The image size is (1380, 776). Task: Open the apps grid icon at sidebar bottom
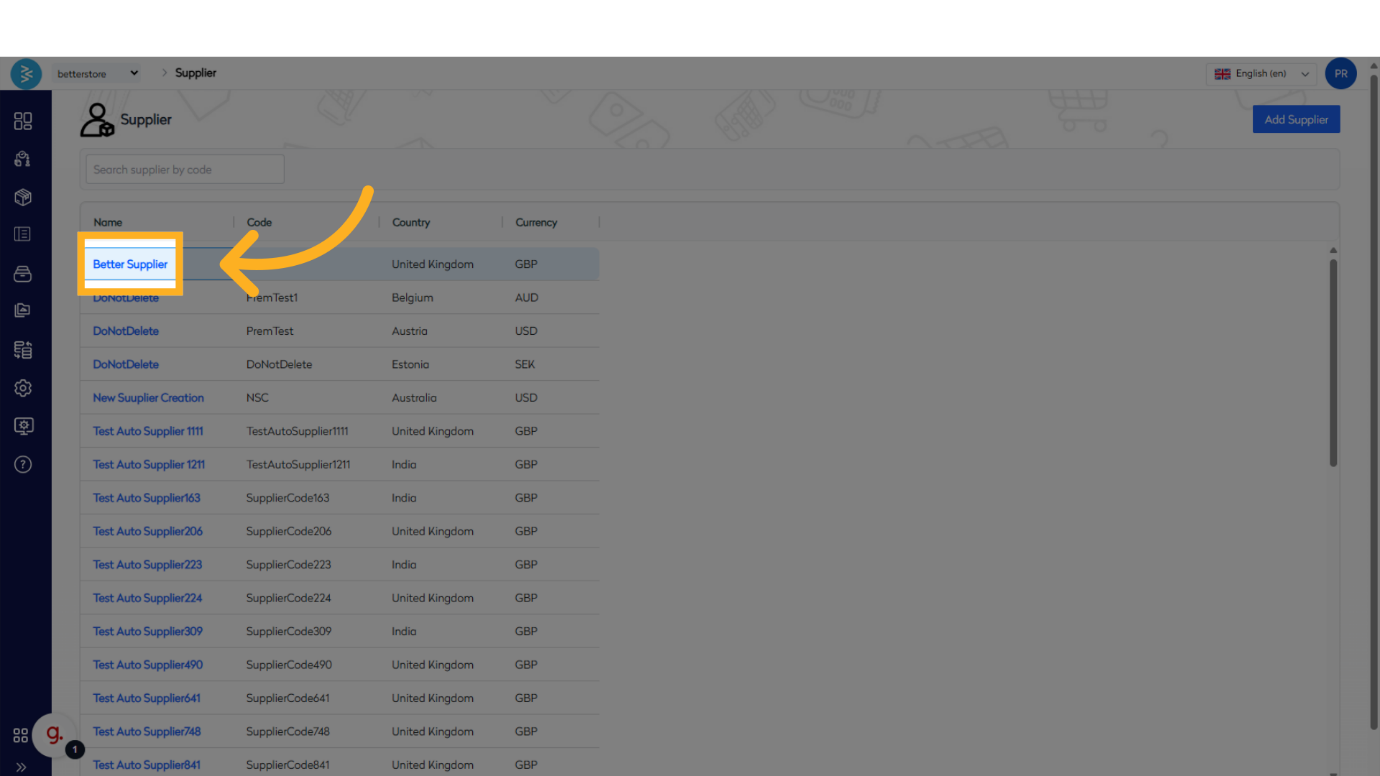click(x=20, y=736)
